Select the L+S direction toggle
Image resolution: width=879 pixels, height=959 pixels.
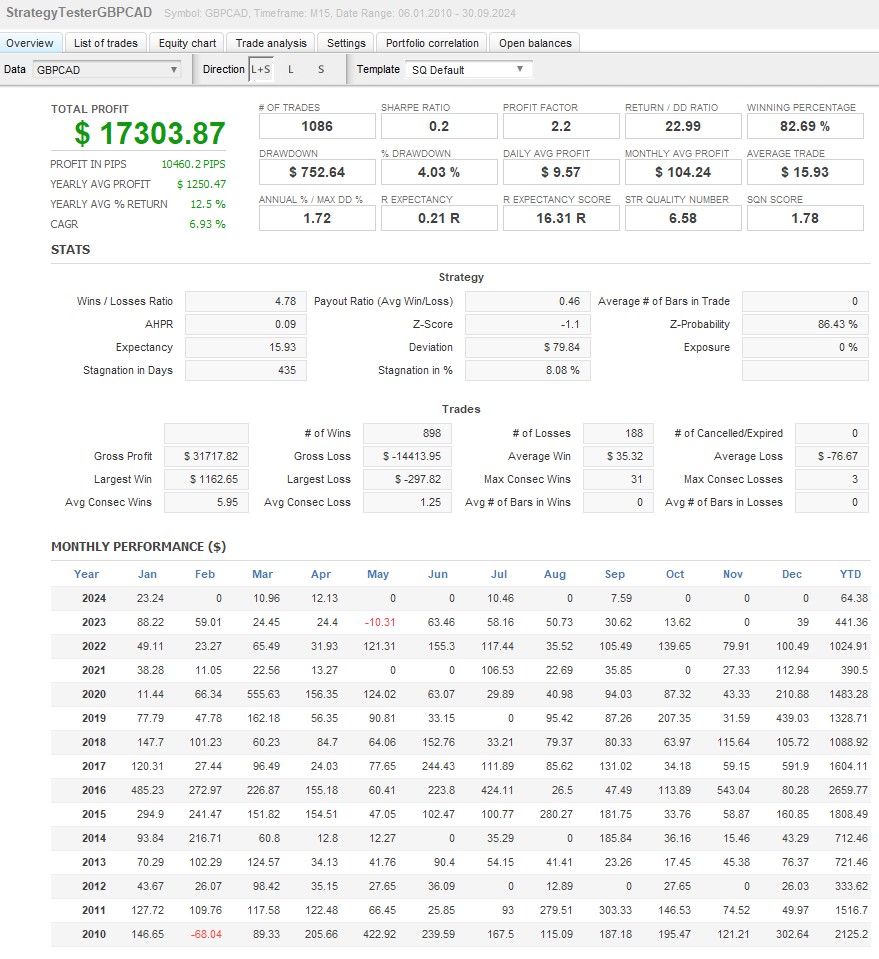[261, 69]
